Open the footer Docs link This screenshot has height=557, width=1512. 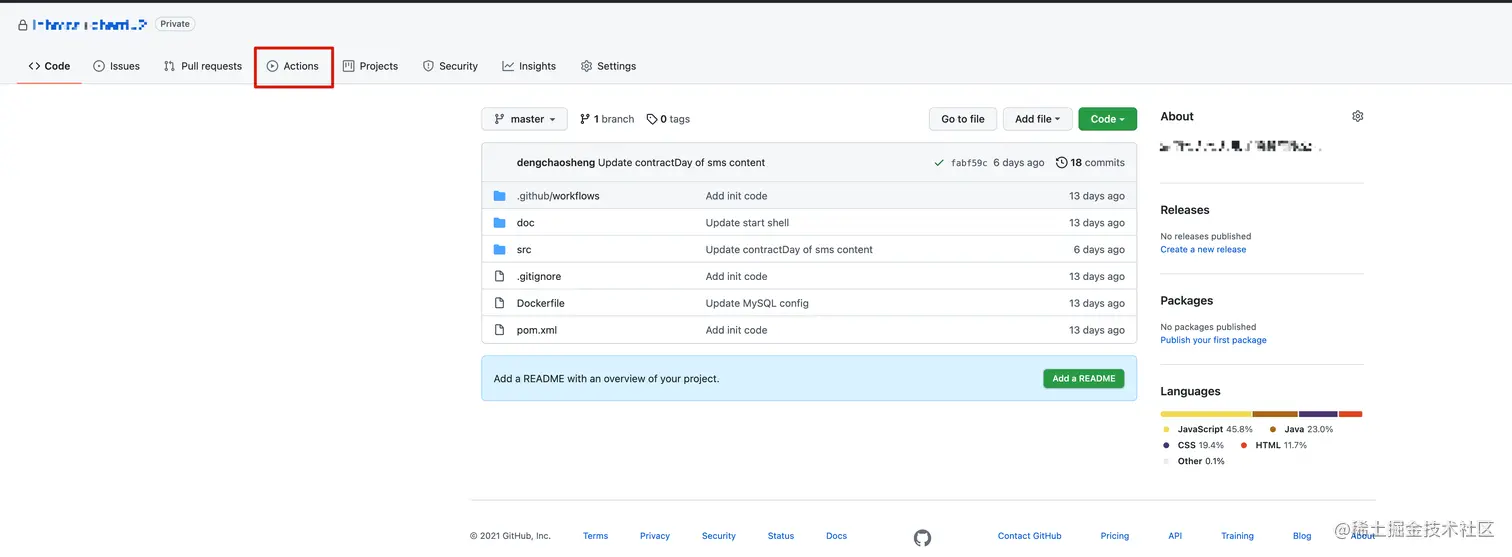(x=837, y=536)
